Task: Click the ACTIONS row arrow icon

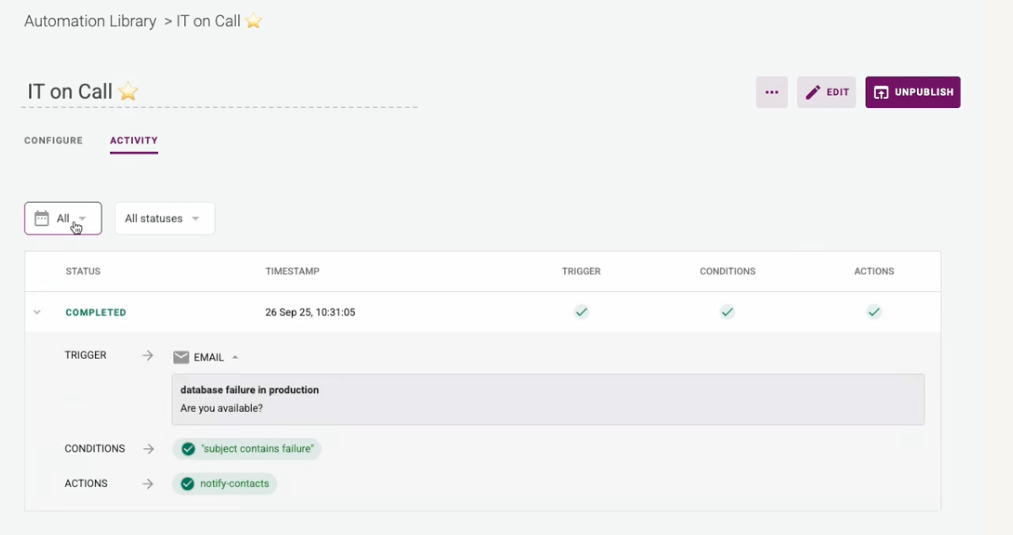Action: [148, 483]
